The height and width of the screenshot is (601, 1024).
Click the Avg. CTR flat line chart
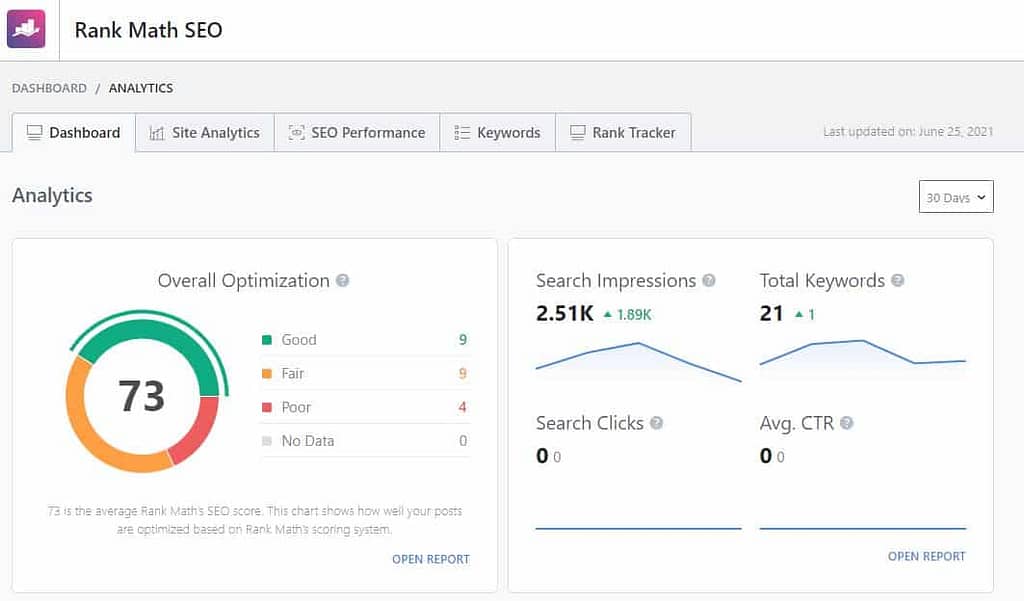click(863, 528)
